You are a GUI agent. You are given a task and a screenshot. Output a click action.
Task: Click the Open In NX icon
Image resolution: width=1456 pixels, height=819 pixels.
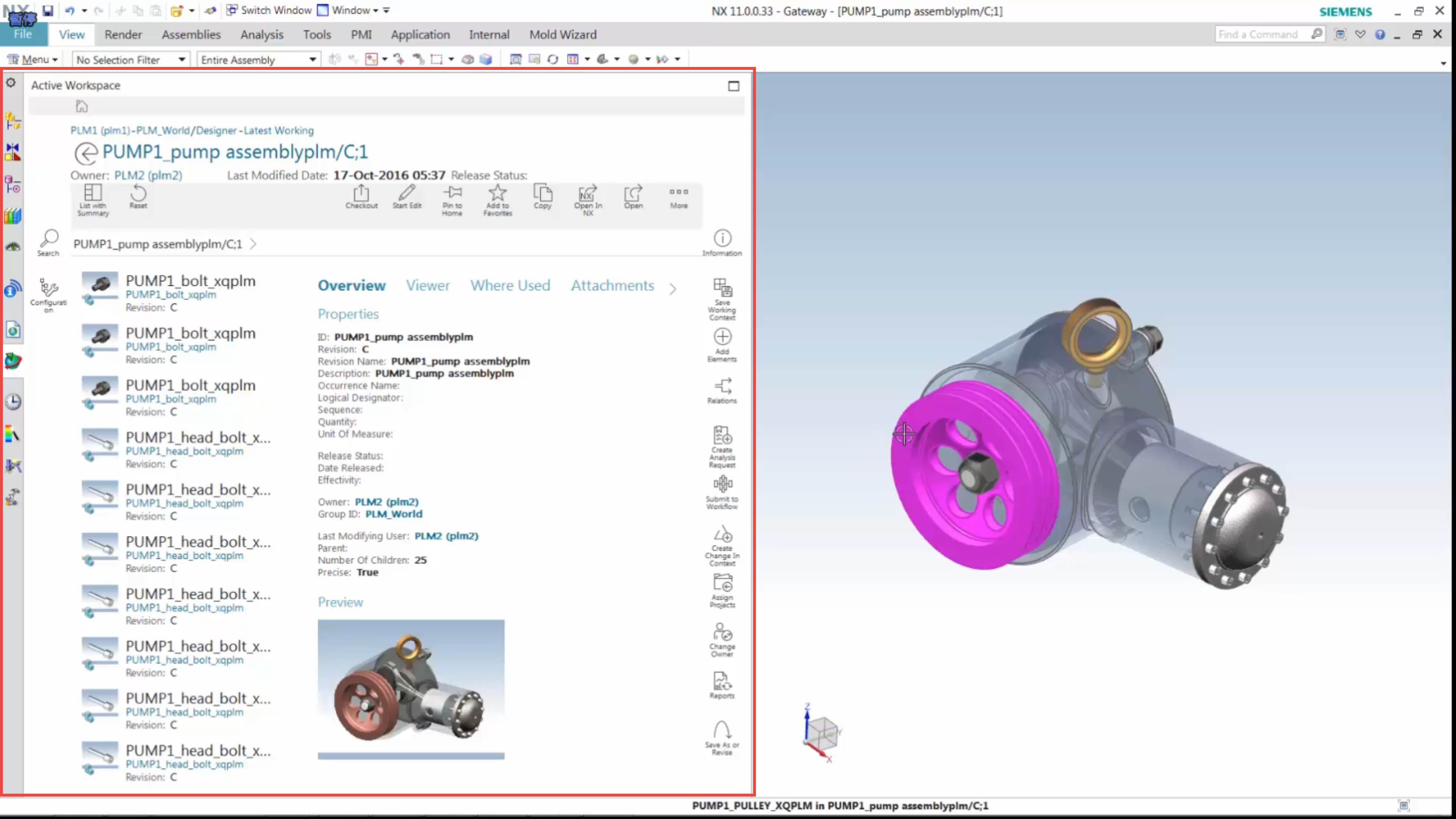(588, 200)
